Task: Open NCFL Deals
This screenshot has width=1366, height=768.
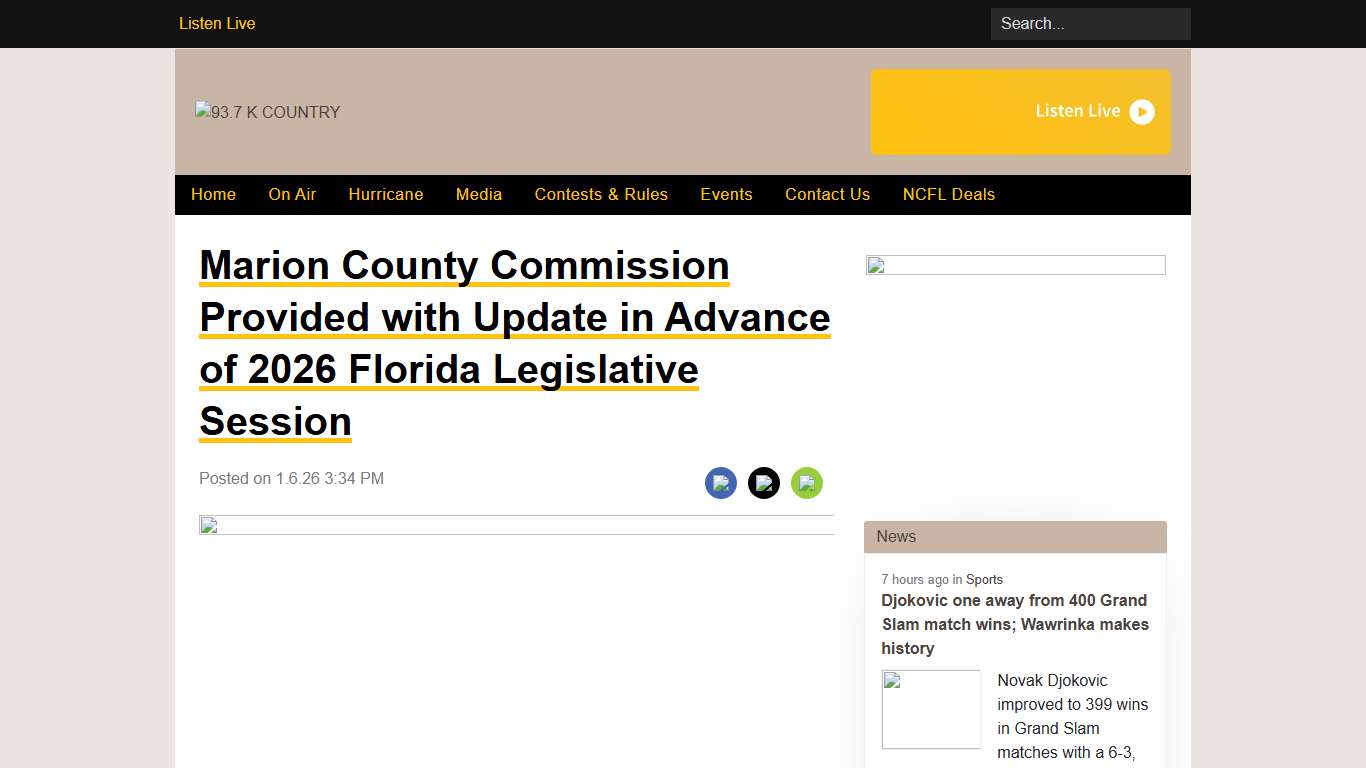Action: click(948, 194)
